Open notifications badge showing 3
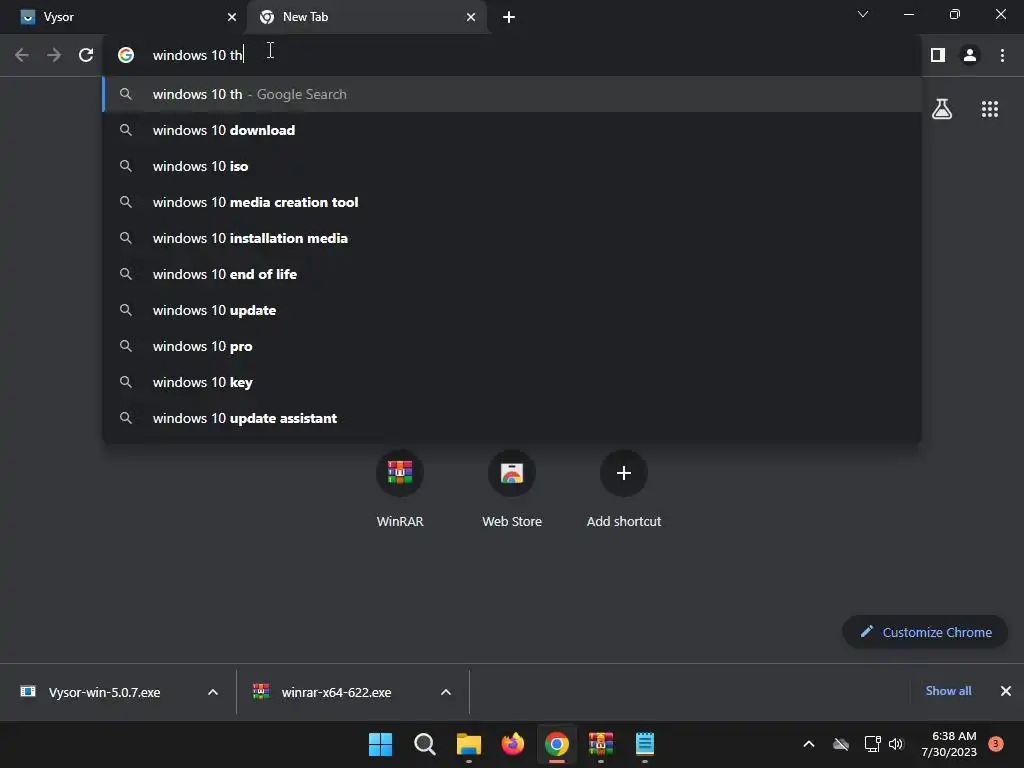1024x768 pixels. (996, 743)
